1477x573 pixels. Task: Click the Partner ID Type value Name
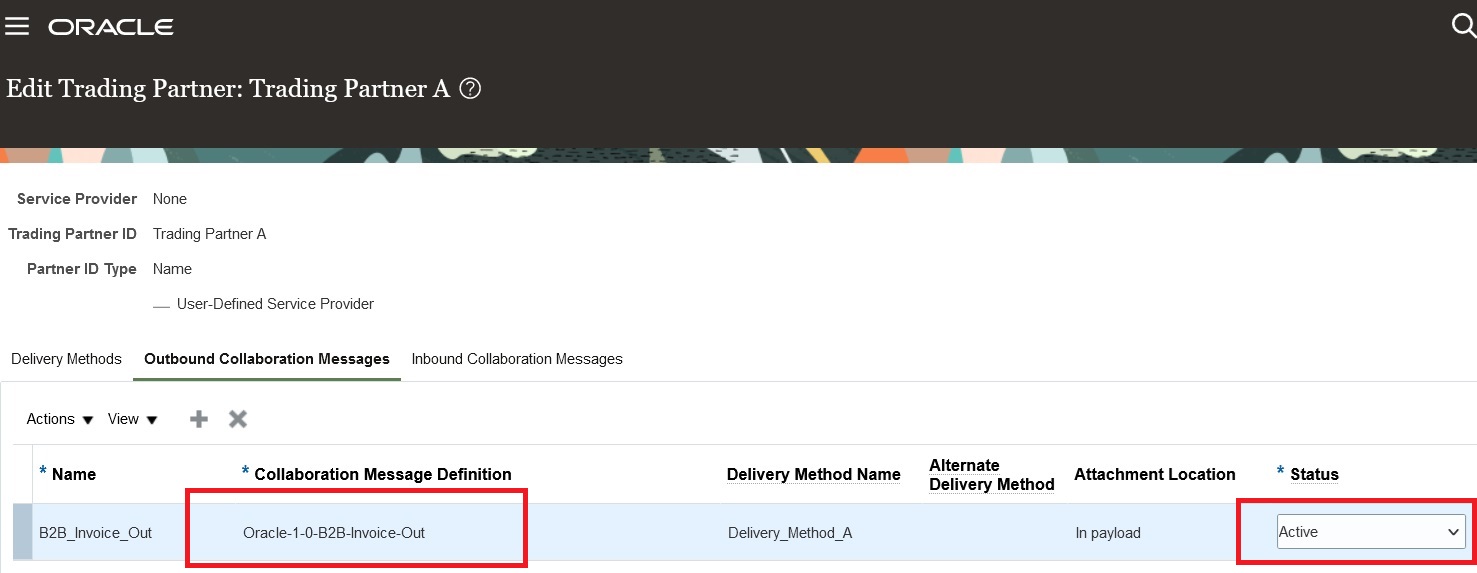(172, 269)
